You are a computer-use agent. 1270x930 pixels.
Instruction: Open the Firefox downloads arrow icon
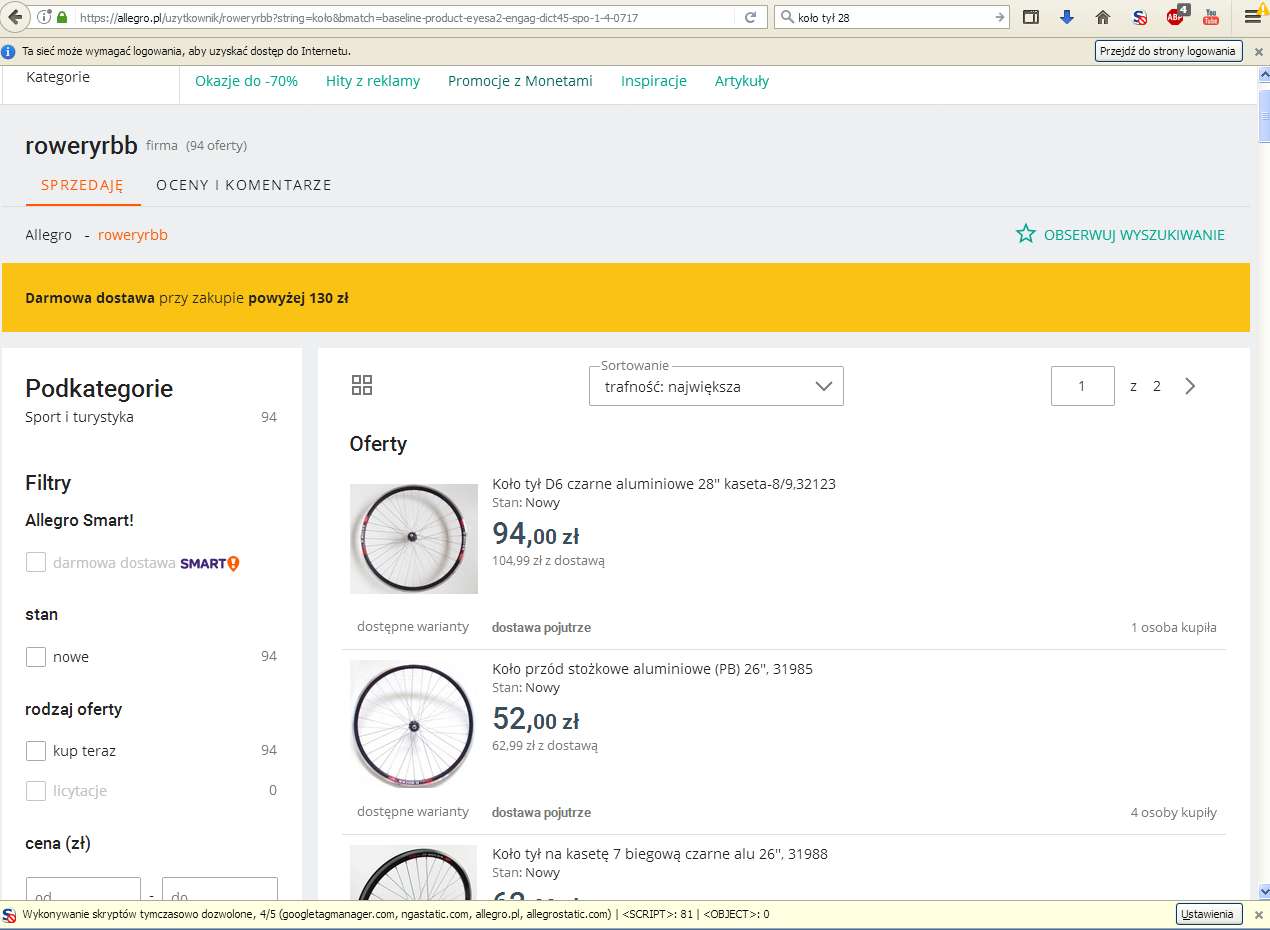1066,17
